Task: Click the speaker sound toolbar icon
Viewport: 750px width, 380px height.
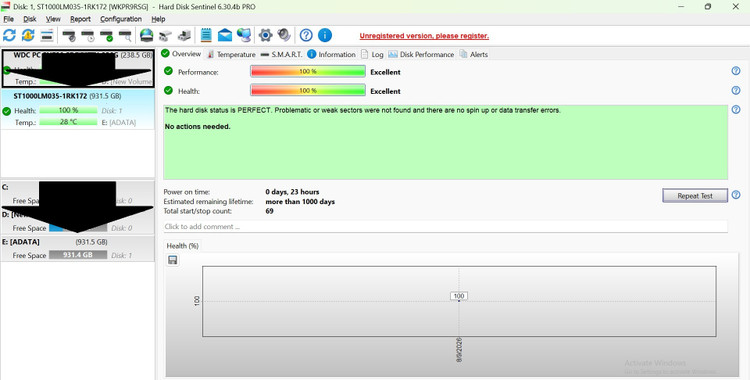Action: pos(284,35)
